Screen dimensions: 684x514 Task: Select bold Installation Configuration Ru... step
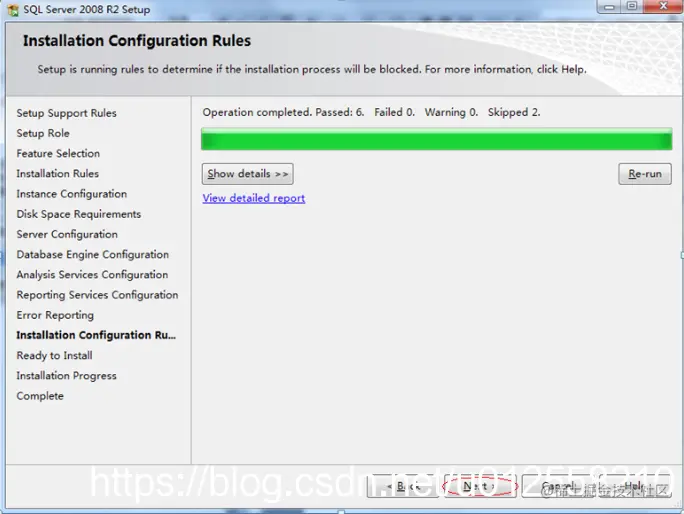point(96,335)
